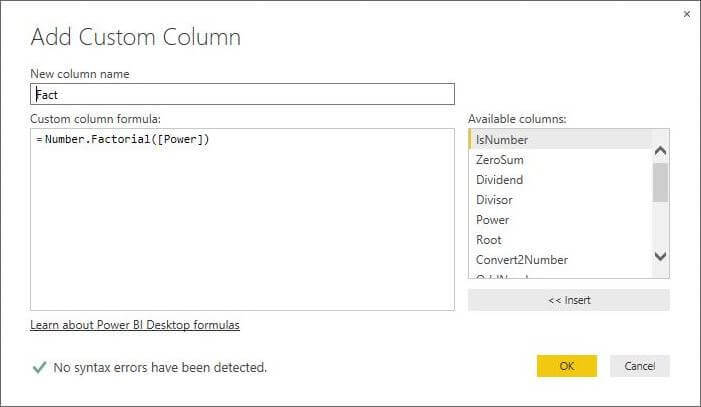Close the Add Custom Column dialog
This screenshot has width=701, height=407.
[686, 14]
